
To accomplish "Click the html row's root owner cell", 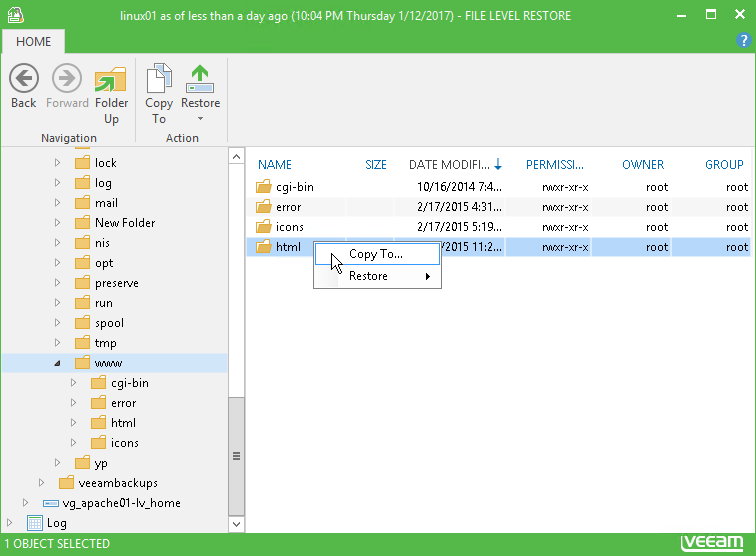I will pos(657,247).
